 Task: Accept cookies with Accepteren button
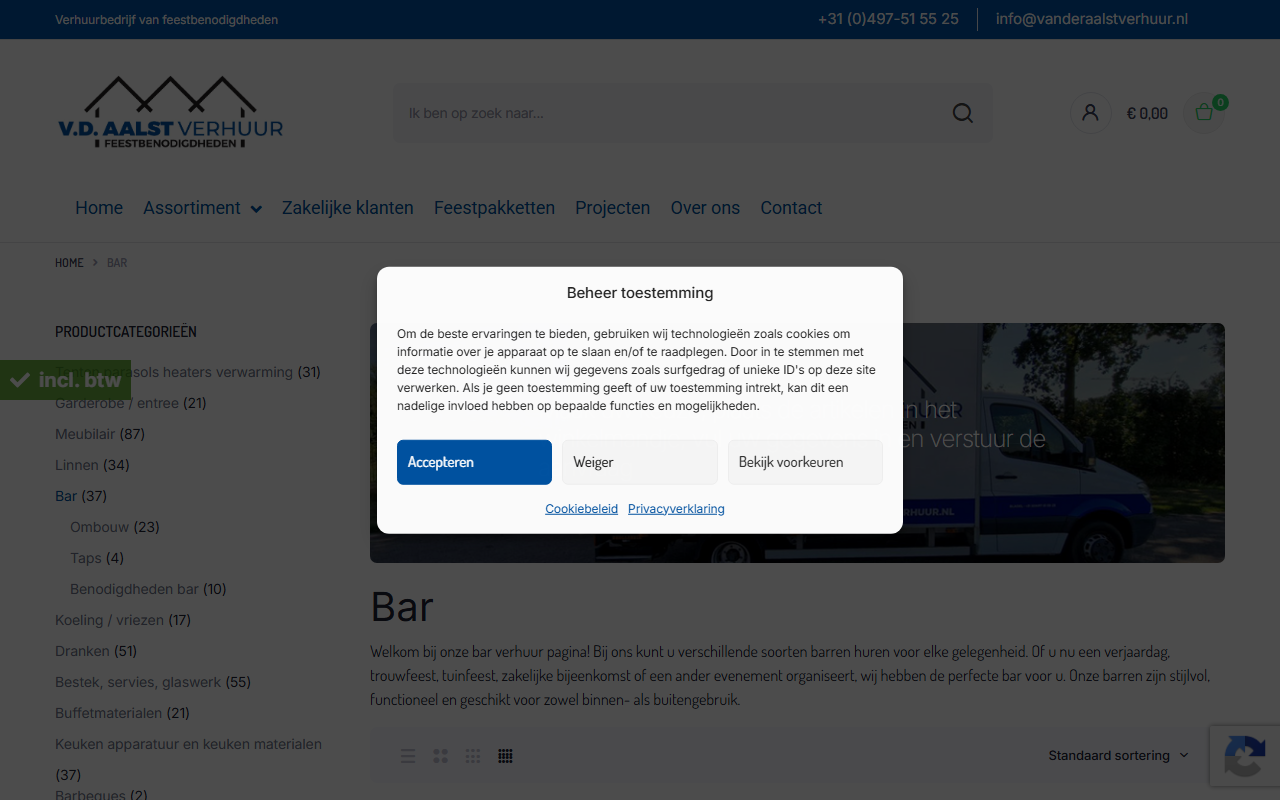474,462
